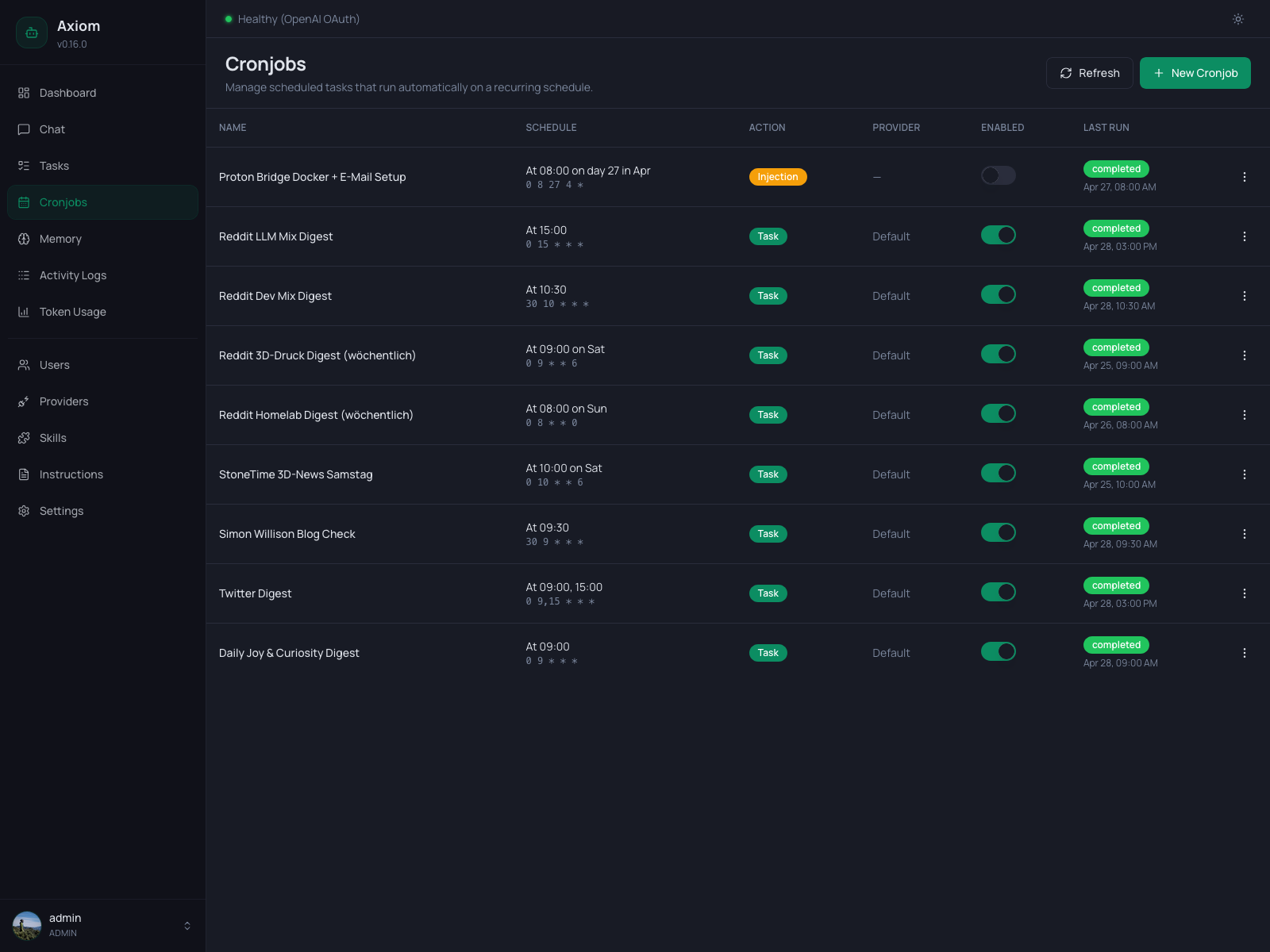Go to the Dashboard menu item

tap(67, 93)
